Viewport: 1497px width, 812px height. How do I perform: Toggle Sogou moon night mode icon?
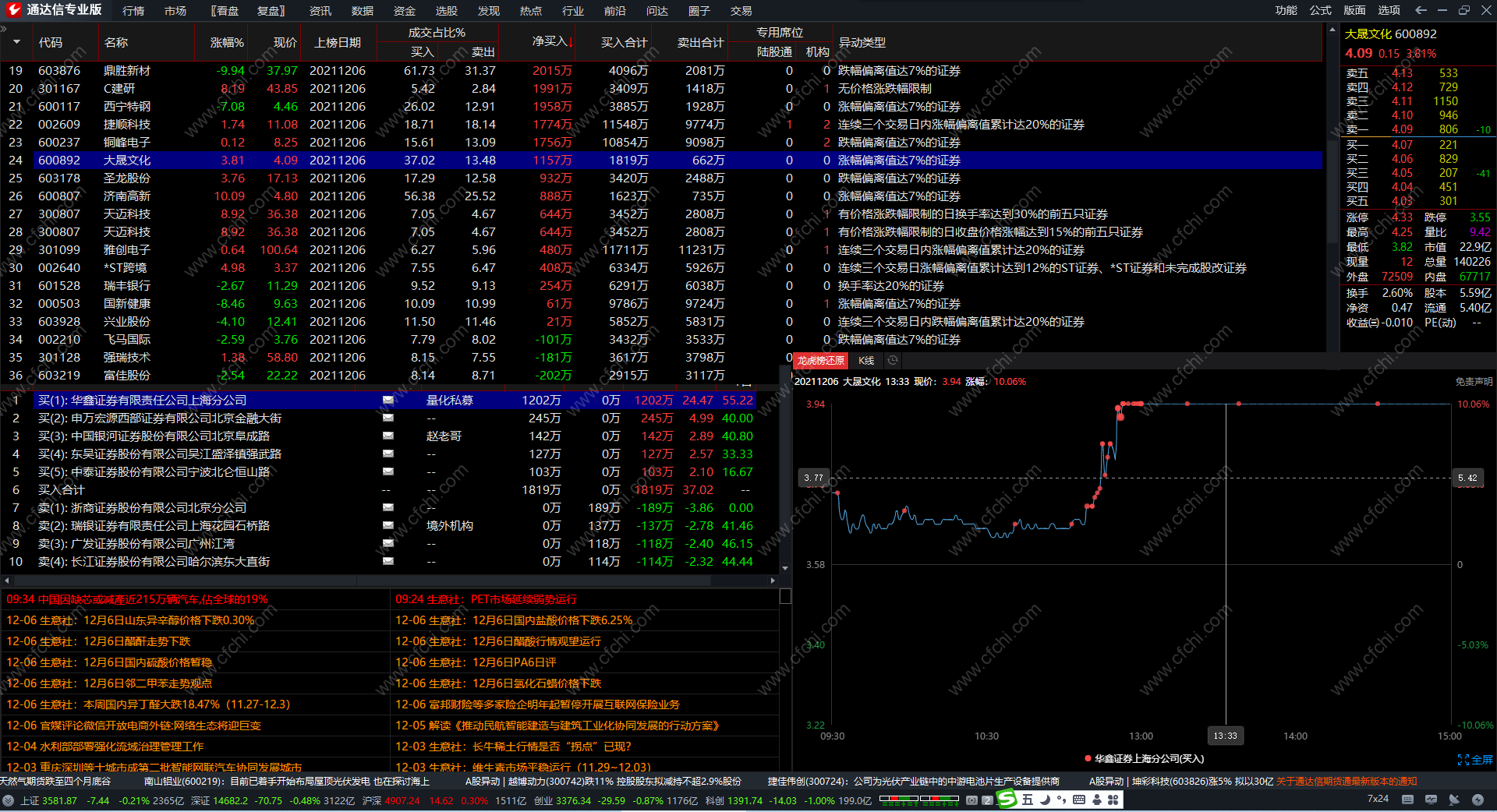[x=1045, y=800]
